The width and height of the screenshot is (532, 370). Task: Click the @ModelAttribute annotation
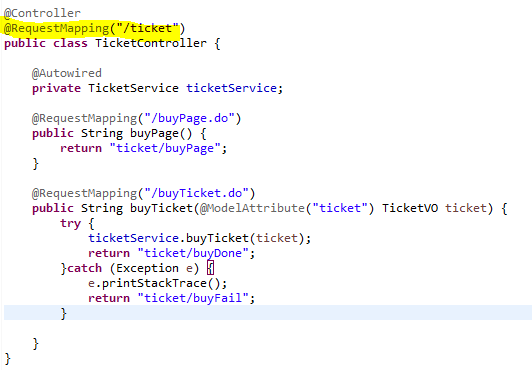click(252, 208)
